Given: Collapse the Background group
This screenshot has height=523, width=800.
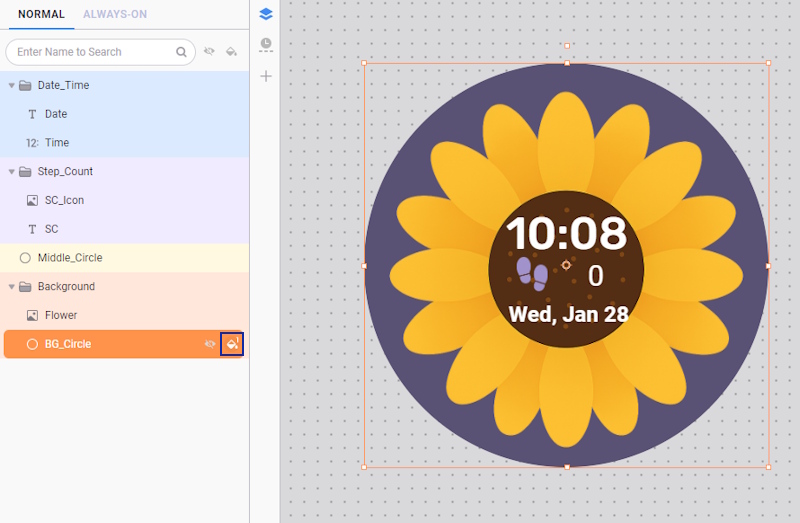Looking at the screenshot, I should pyautogui.click(x=12, y=287).
